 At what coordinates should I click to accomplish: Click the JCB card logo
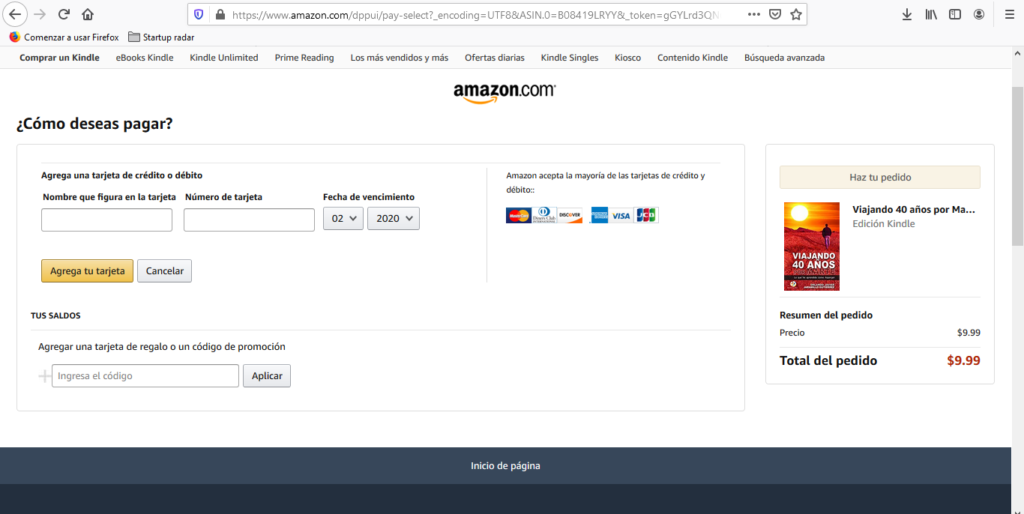[646, 215]
